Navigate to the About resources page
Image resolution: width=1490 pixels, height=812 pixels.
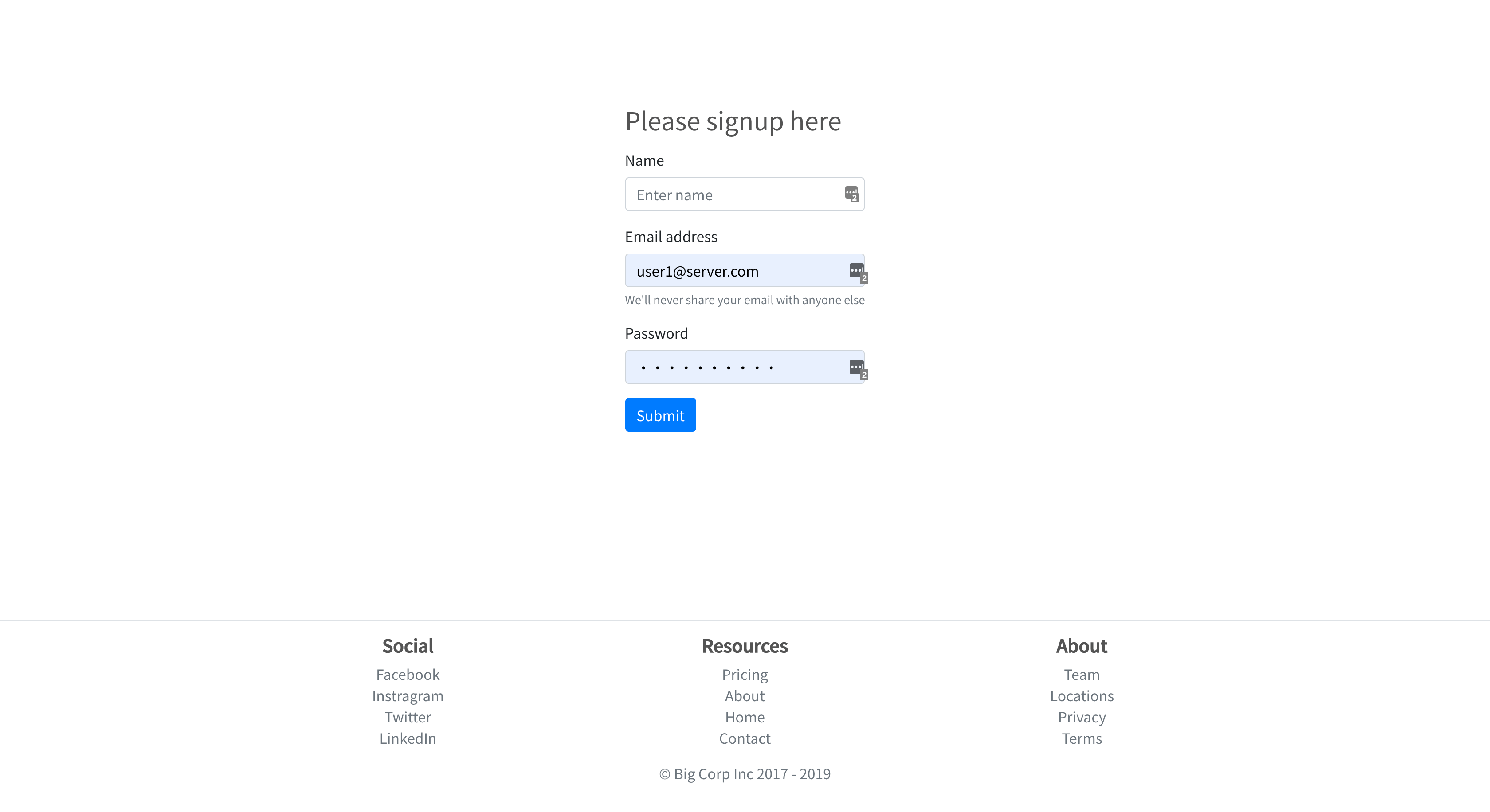[744, 695]
